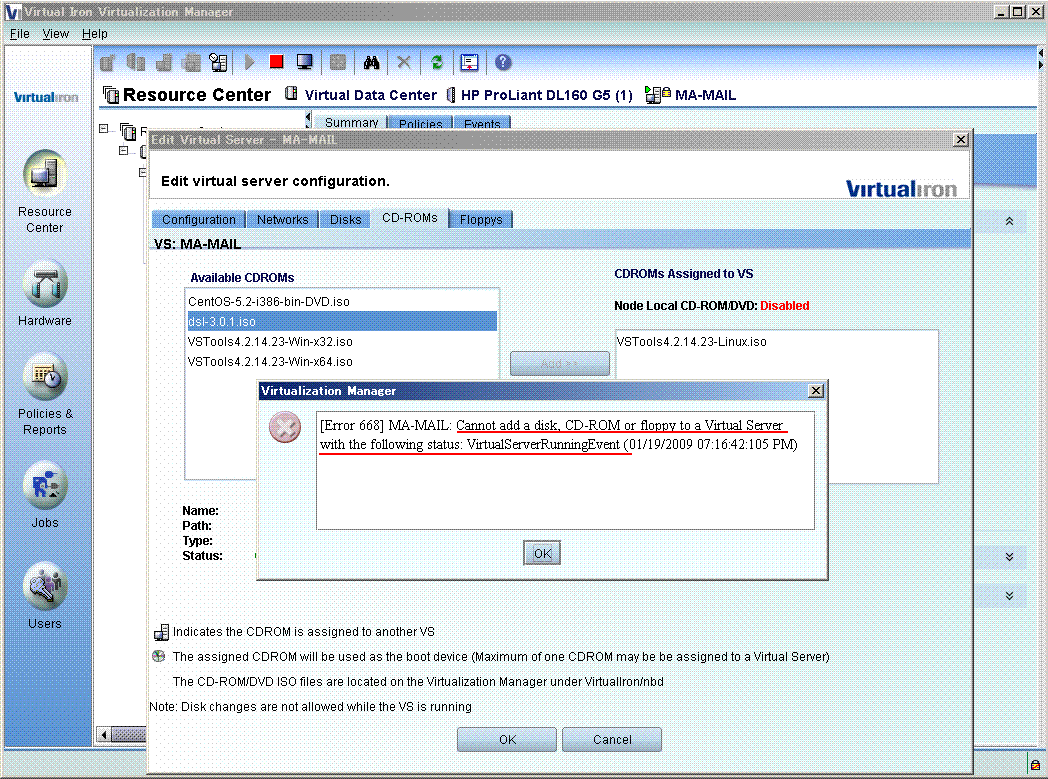The width and height of the screenshot is (1048, 779).
Task: Click the Error 668 message text
Action: pyautogui.click(x=558, y=435)
